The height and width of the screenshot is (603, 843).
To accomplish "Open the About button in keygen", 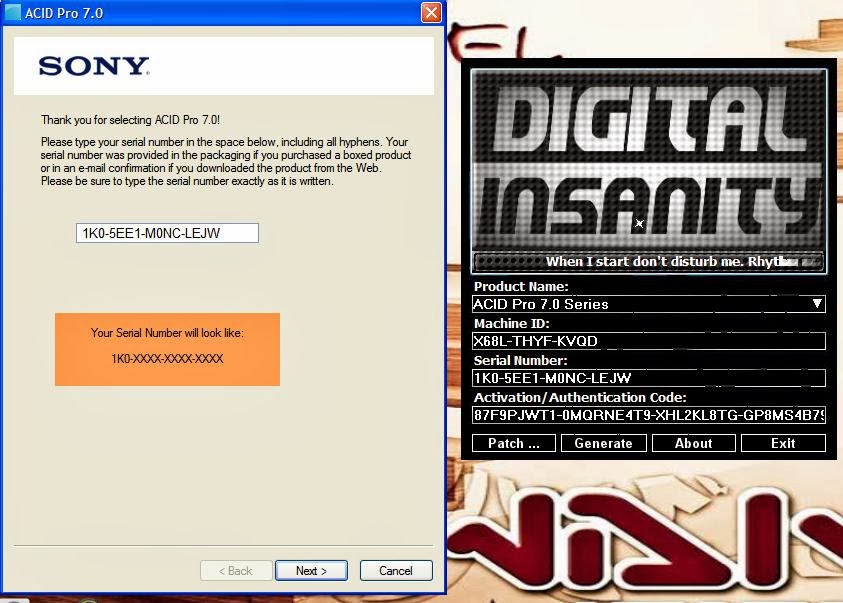I will point(694,443).
